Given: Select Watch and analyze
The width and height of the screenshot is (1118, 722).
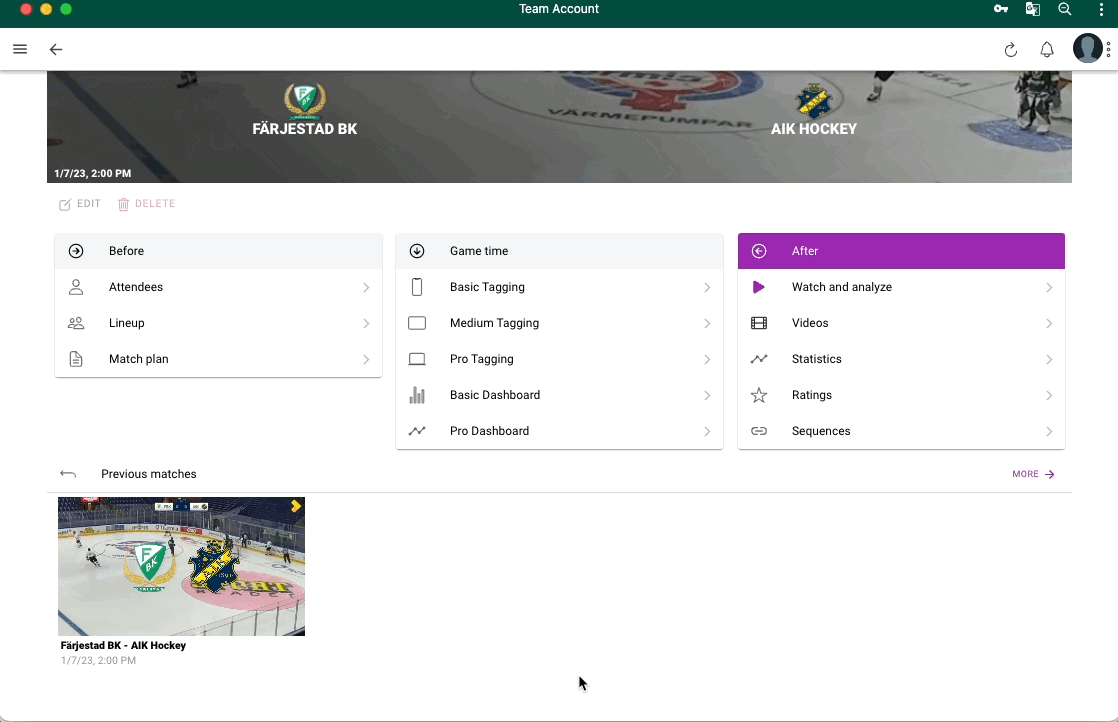Looking at the screenshot, I should pyautogui.click(x=901, y=287).
